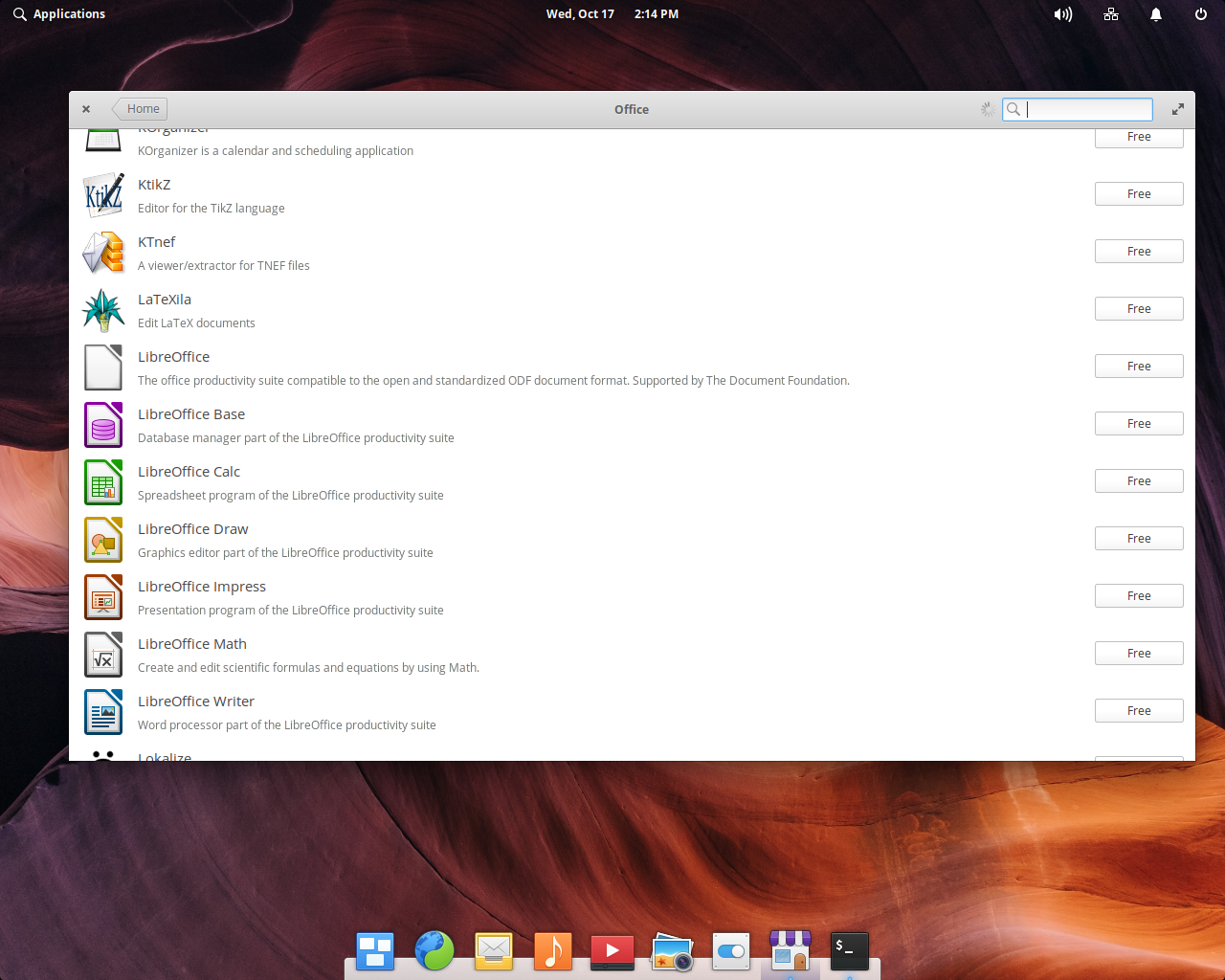
Task: Click Free button for LibreOffice Impress
Action: click(1139, 596)
